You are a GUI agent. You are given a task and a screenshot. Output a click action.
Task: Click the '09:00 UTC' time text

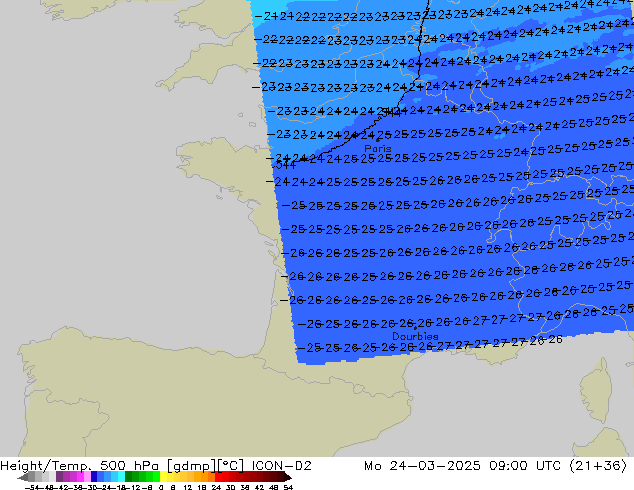click(x=525, y=466)
